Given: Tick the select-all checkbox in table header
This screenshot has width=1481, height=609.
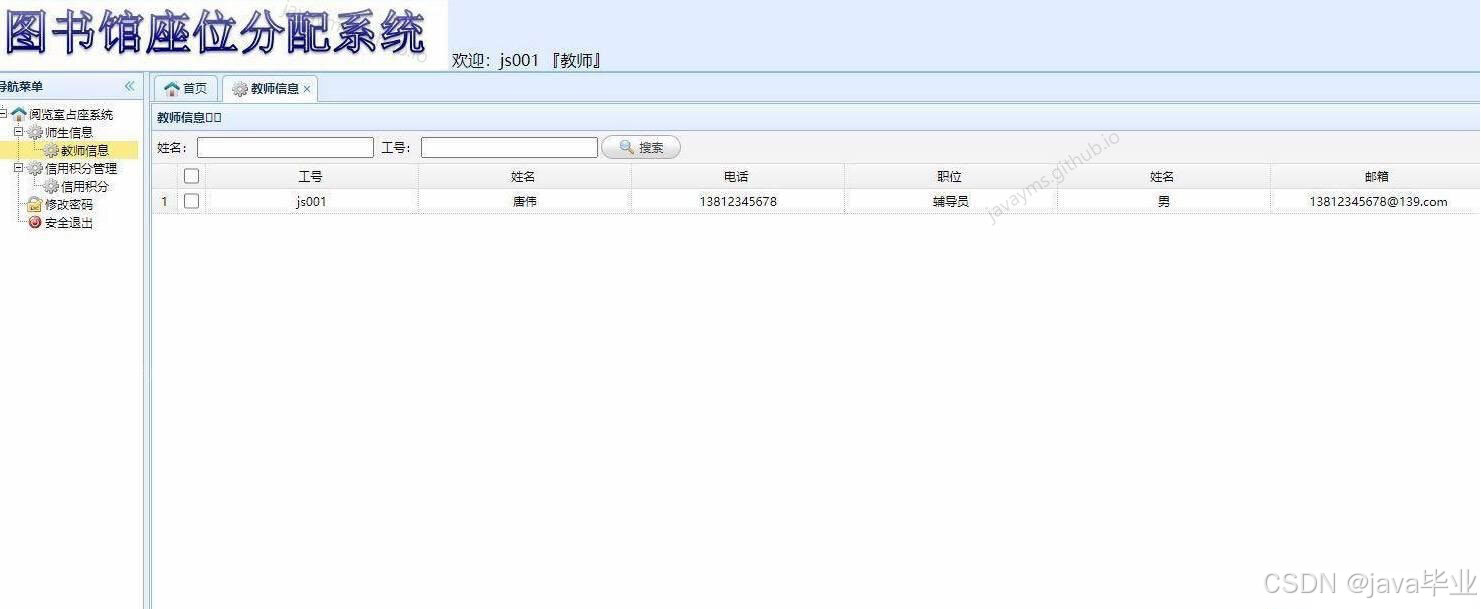Looking at the screenshot, I should pos(192,176).
